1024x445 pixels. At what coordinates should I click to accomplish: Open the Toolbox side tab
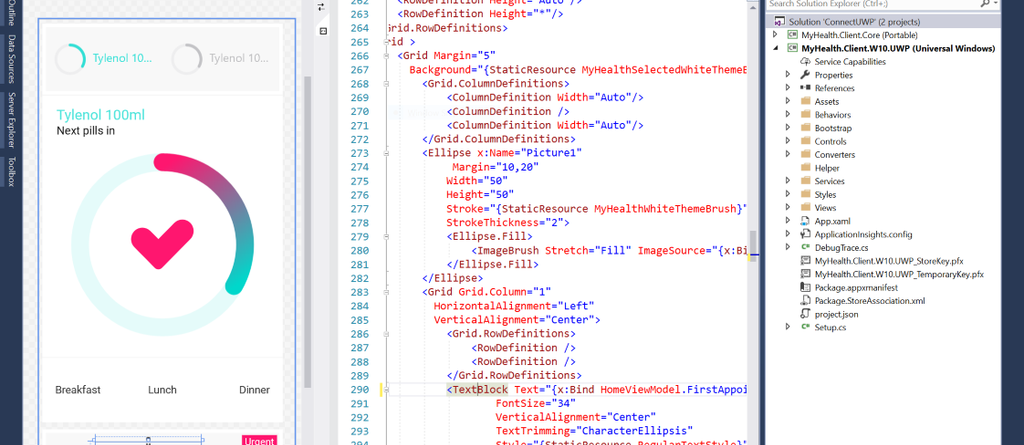(11, 171)
